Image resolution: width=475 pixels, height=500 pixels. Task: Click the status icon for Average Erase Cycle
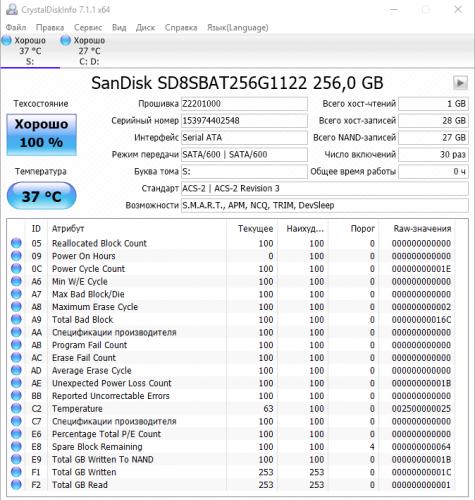click(x=16, y=370)
